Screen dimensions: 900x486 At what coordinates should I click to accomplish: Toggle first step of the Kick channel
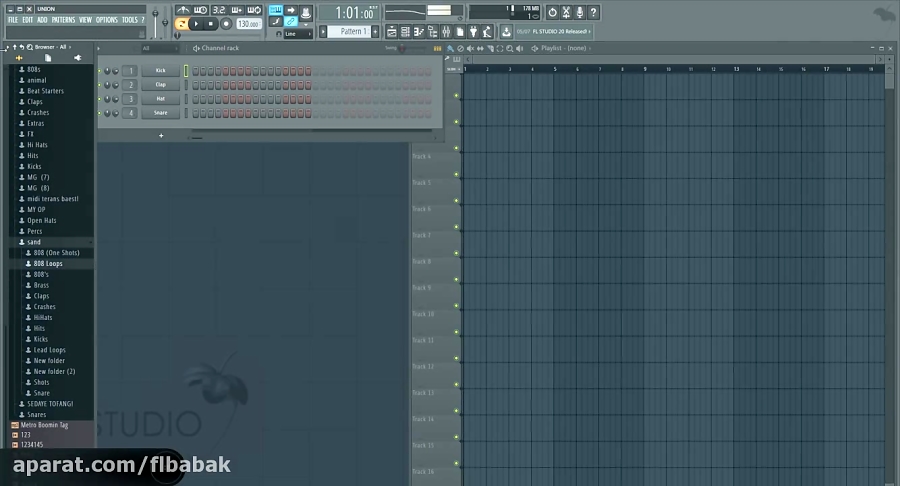(196, 71)
